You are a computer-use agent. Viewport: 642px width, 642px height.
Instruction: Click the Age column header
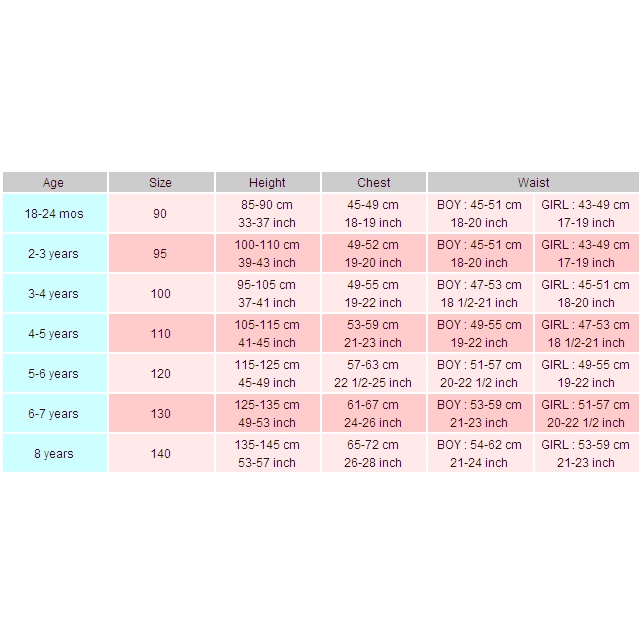[54, 183]
